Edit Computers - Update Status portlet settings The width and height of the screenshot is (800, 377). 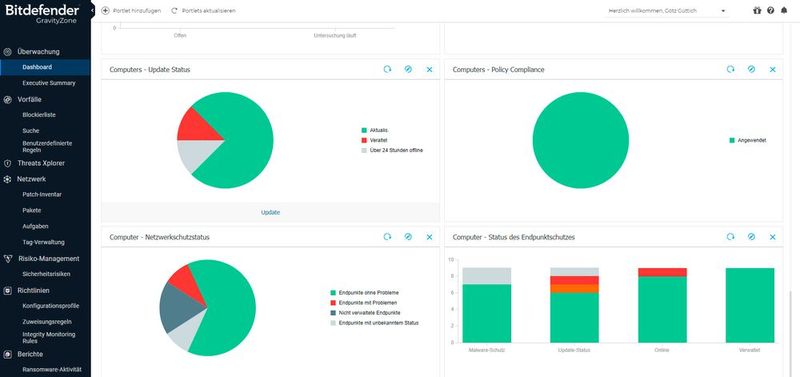pyautogui.click(x=408, y=69)
